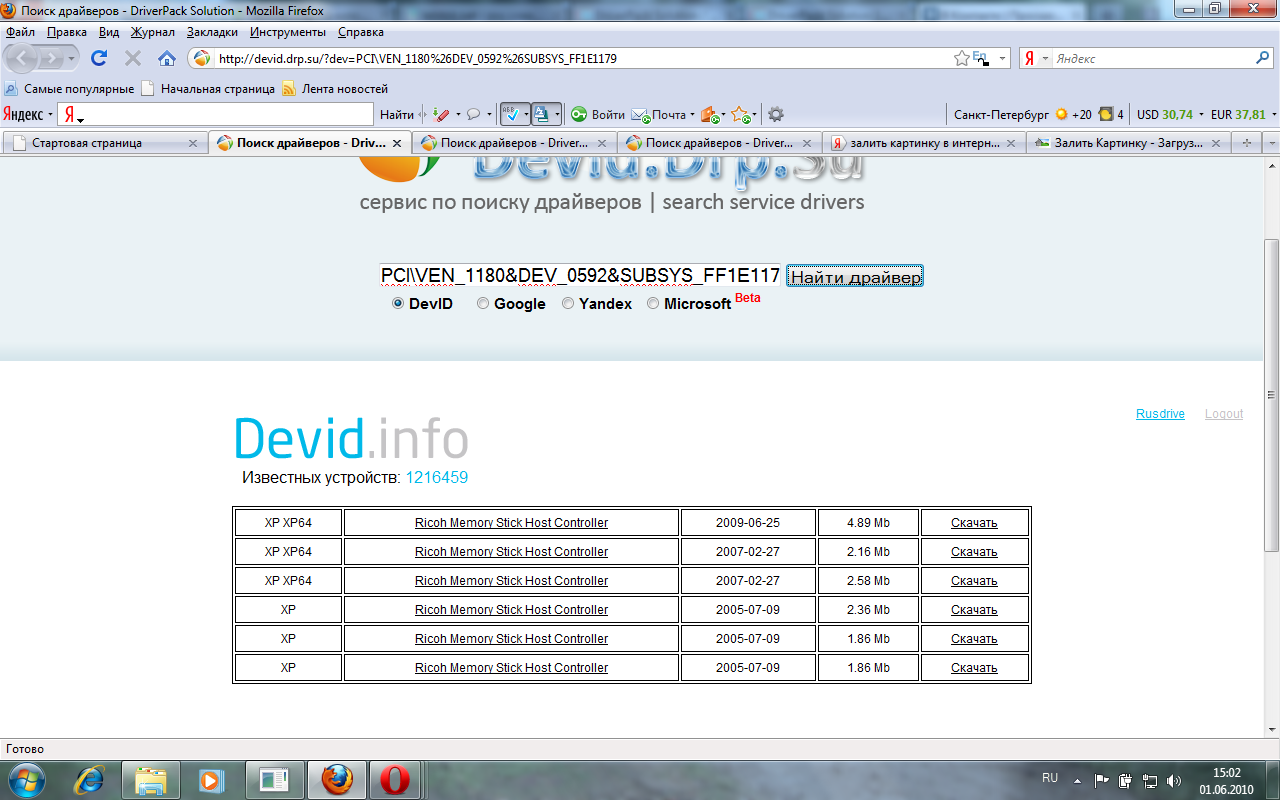Click the vertical page scrollbar thumb
1280x800 pixels.
coord(1272,395)
